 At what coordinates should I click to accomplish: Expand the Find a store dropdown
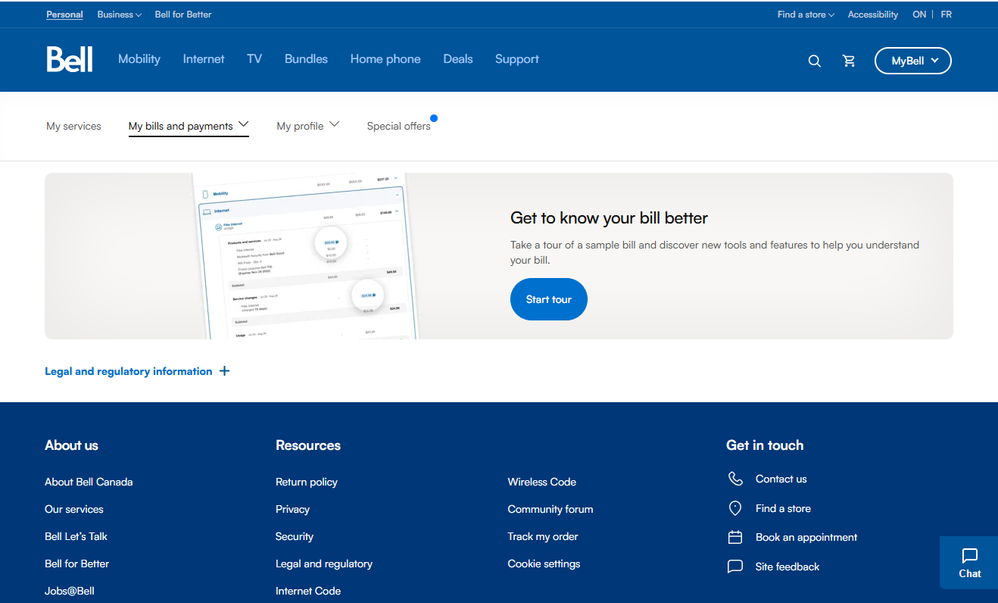pyautogui.click(x=805, y=15)
